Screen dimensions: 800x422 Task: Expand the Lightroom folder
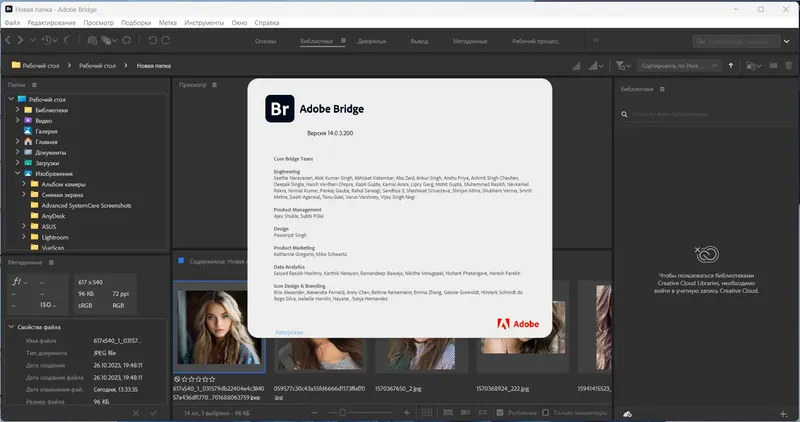click(23, 237)
